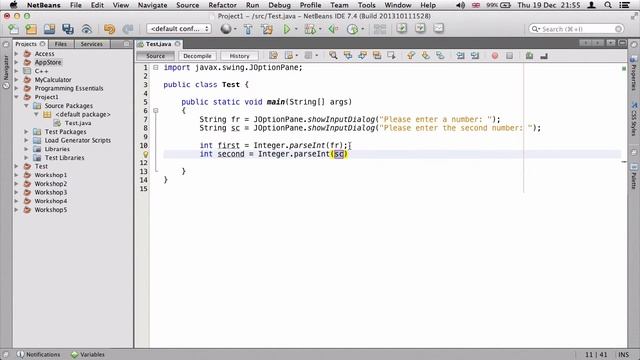640x360 pixels.
Task: Click the New Project toolbar icon
Action: pos(31,29)
